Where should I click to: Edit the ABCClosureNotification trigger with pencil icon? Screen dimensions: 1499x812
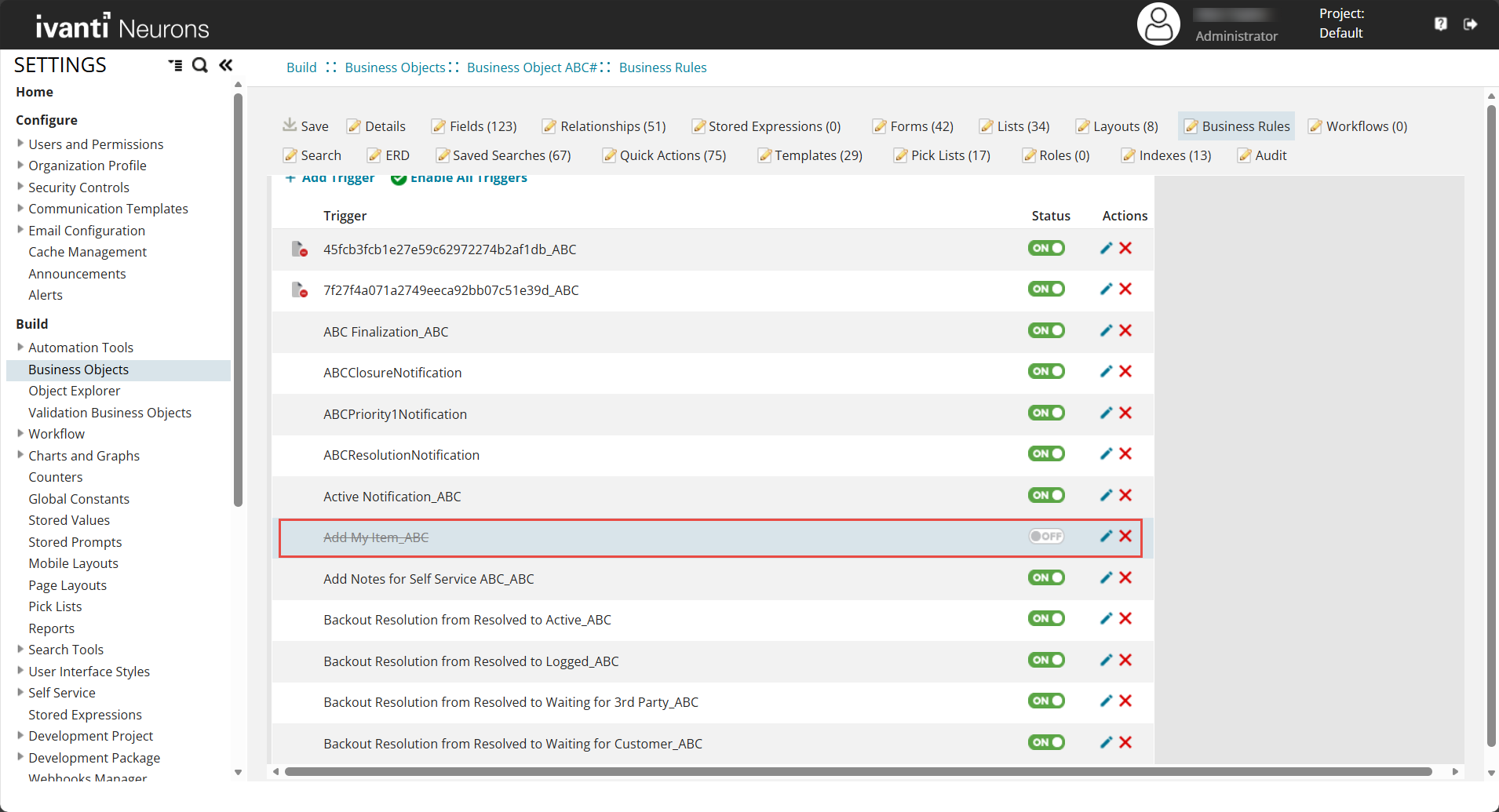tap(1106, 372)
